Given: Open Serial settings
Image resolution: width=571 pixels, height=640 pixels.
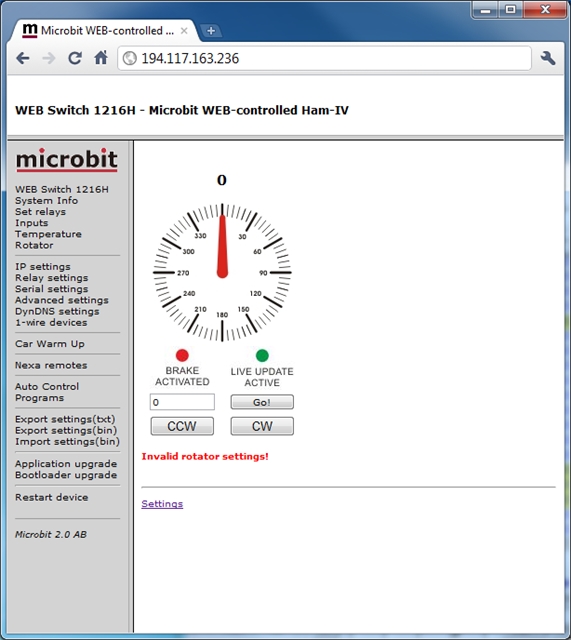Looking at the screenshot, I should click(x=51, y=289).
